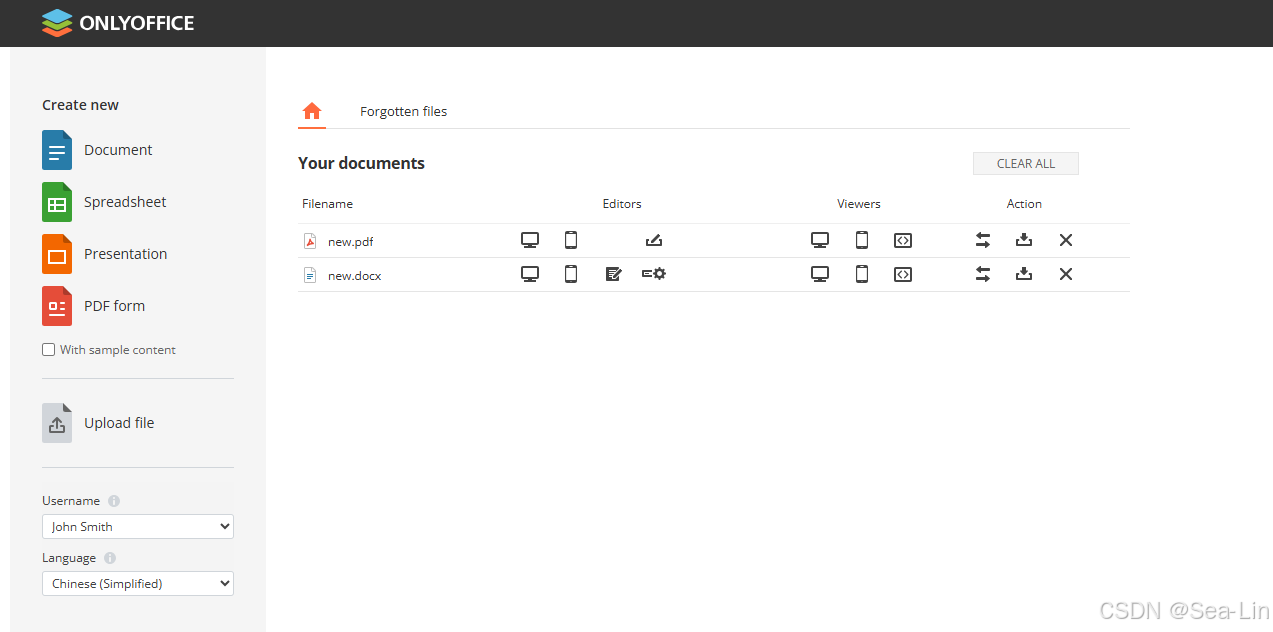Open the Username selection dropdown
The height and width of the screenshot is (632, 1273).
click(x=137, y=526)
